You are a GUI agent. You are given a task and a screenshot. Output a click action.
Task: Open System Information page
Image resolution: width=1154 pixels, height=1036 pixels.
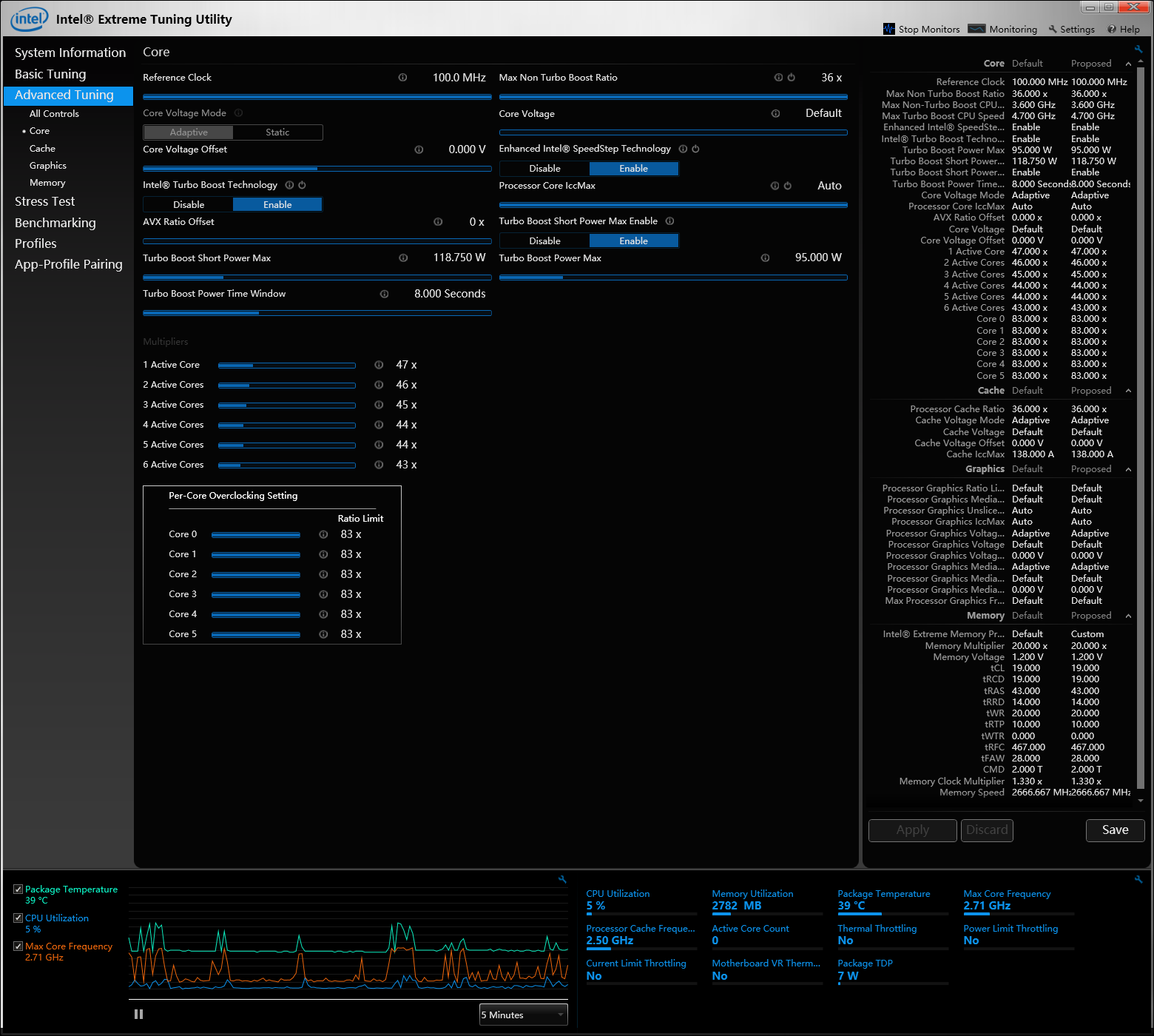click(70, 53)
